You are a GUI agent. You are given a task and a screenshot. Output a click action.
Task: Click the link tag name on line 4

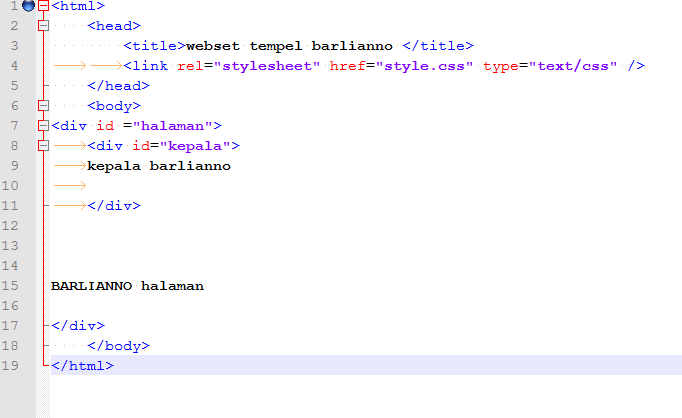click(150, 66)
